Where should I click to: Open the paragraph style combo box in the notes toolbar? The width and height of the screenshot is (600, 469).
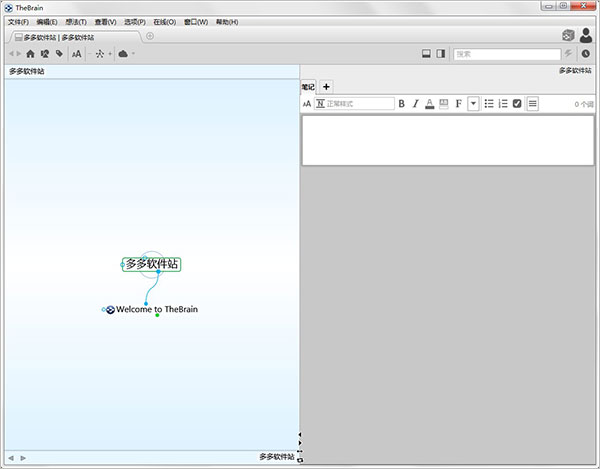click(354, 104)
